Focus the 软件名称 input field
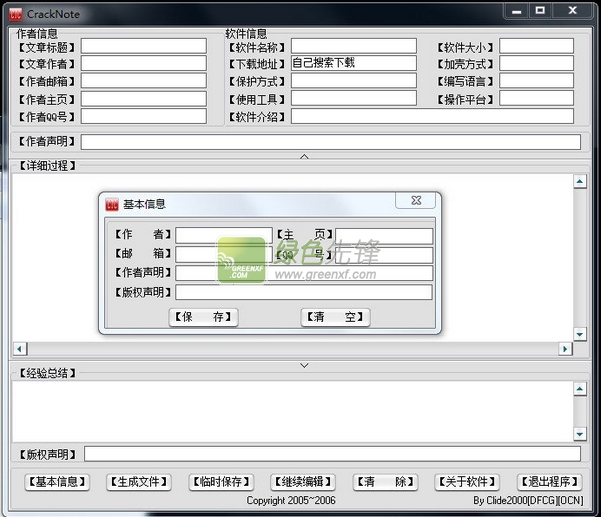Viewport: 601px width, 517px height. [x=354, y=46]
